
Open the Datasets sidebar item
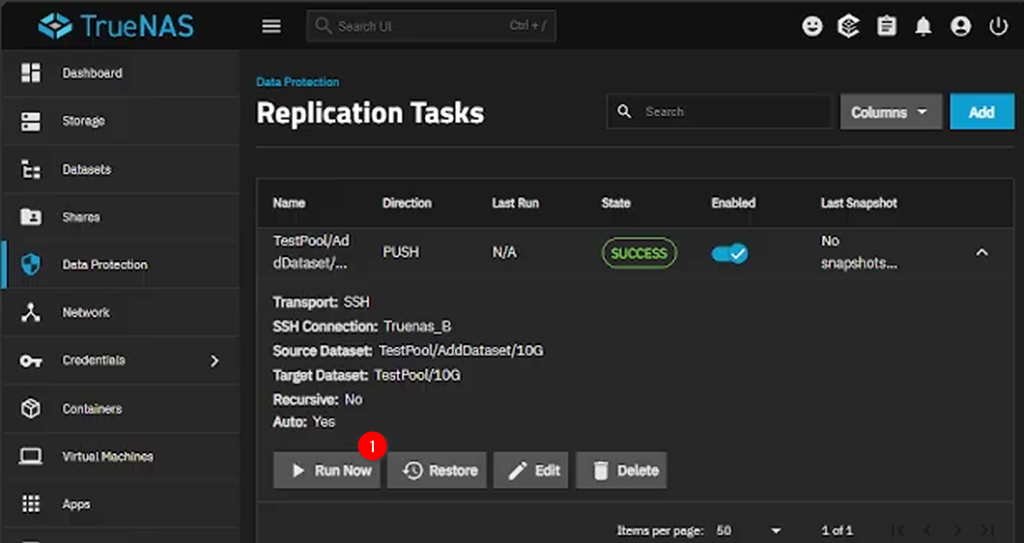(87, 169)
